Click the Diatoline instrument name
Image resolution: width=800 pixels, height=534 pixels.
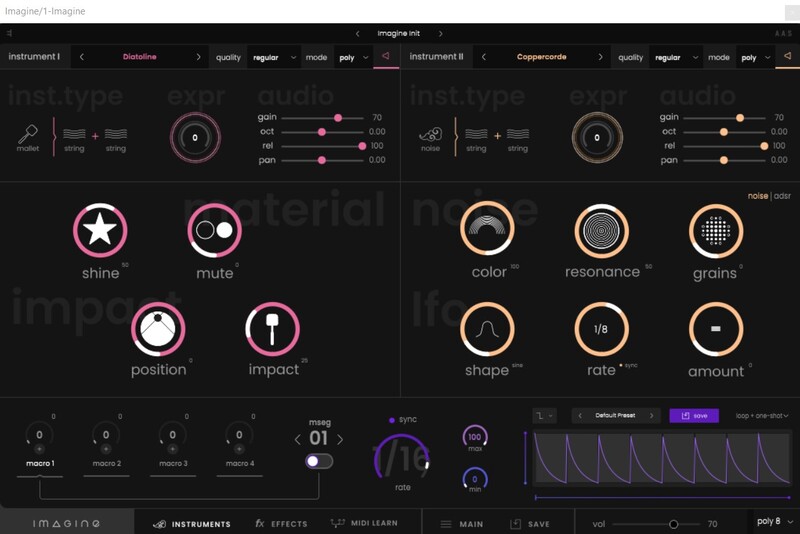[139, 57]
